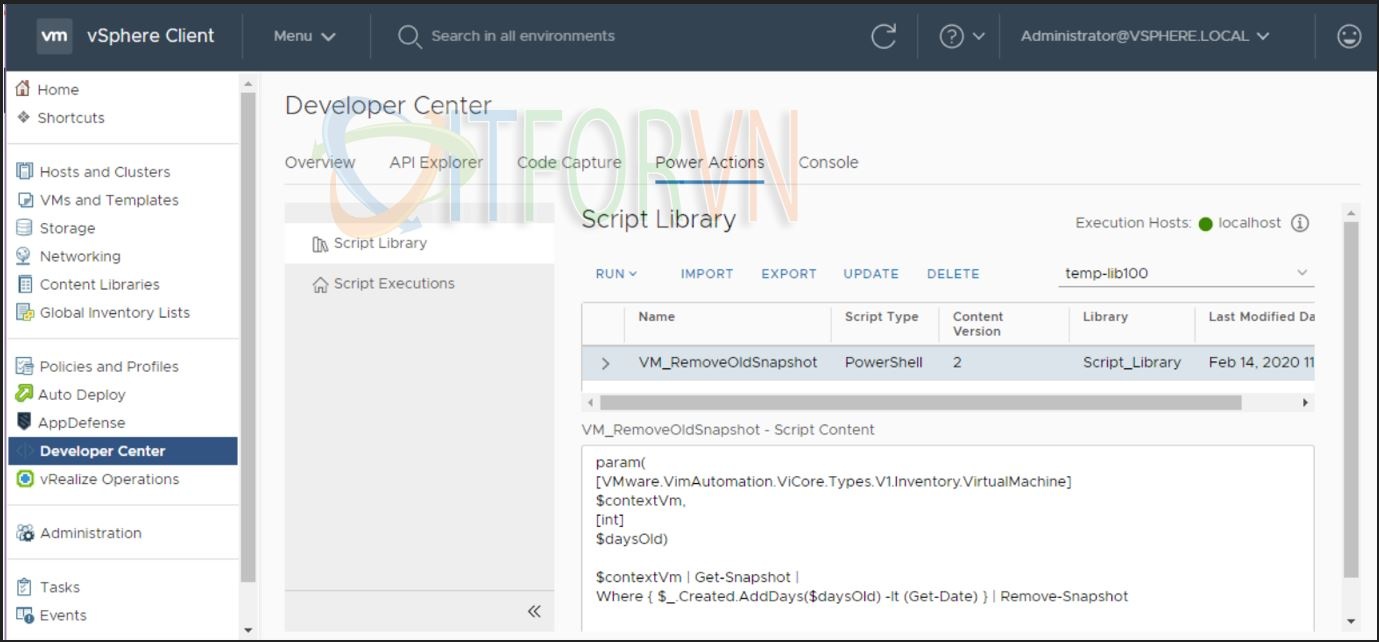The height and width of the screenshot is (642, 1379).
Task: Open the RUN dropdown menu
Action: [x=616, y=274]
